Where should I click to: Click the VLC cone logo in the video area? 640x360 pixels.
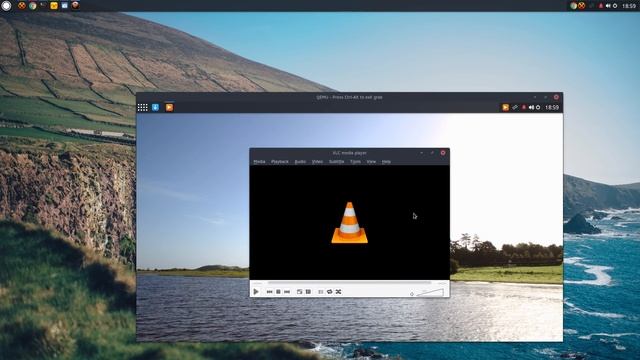click(x=349, y=223)
